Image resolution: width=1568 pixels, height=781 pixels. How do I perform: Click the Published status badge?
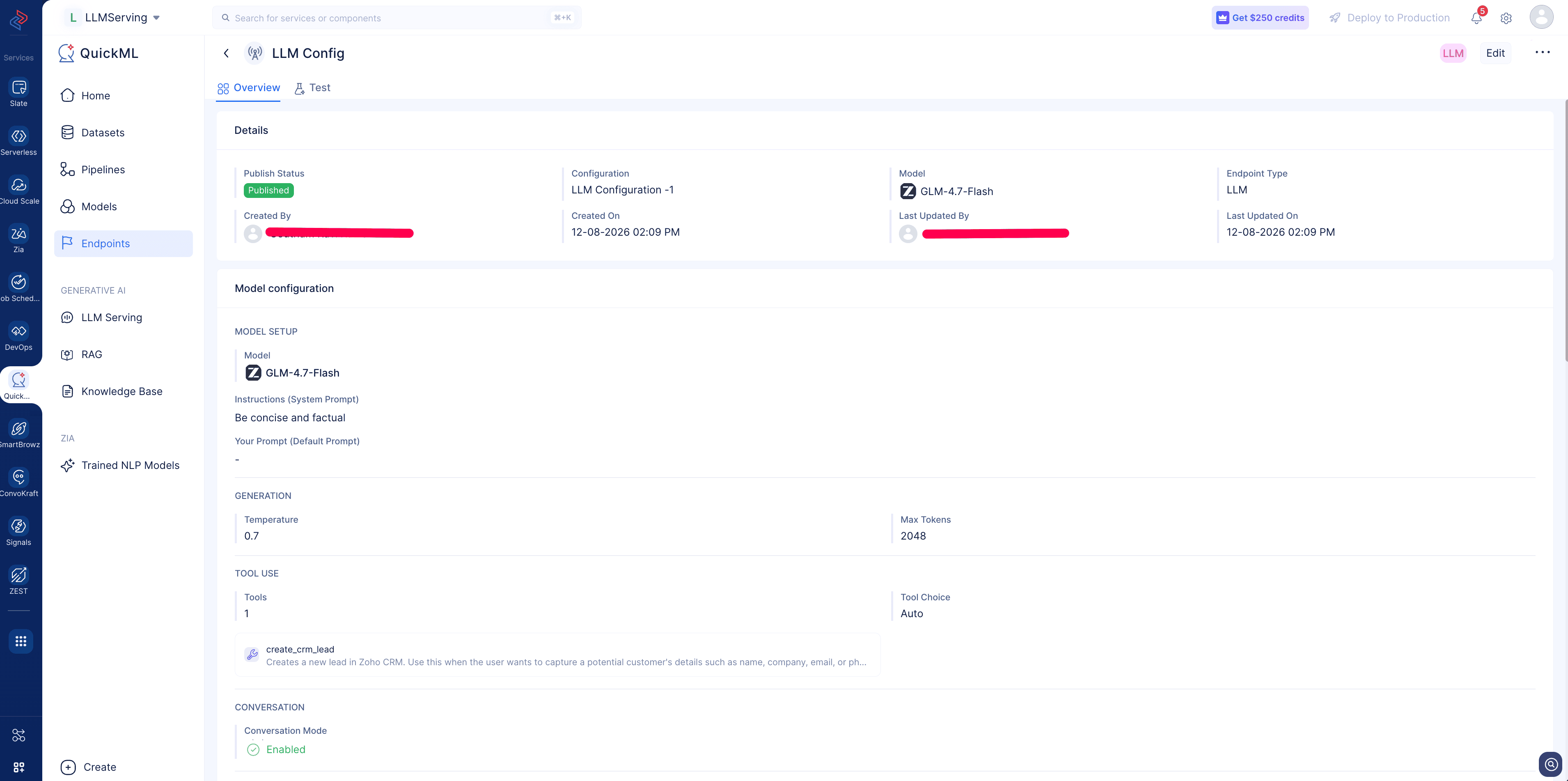point(268,191)
